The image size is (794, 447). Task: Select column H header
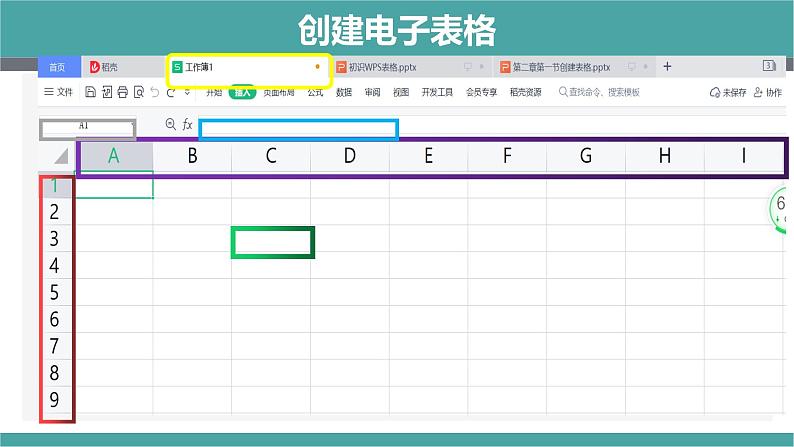[665, 156]
